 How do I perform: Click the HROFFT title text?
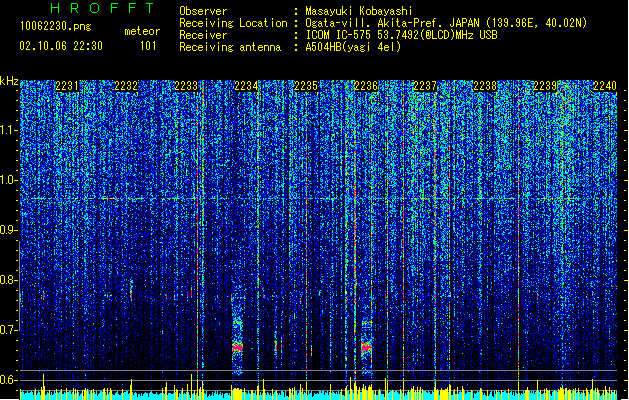click(102, 8)
